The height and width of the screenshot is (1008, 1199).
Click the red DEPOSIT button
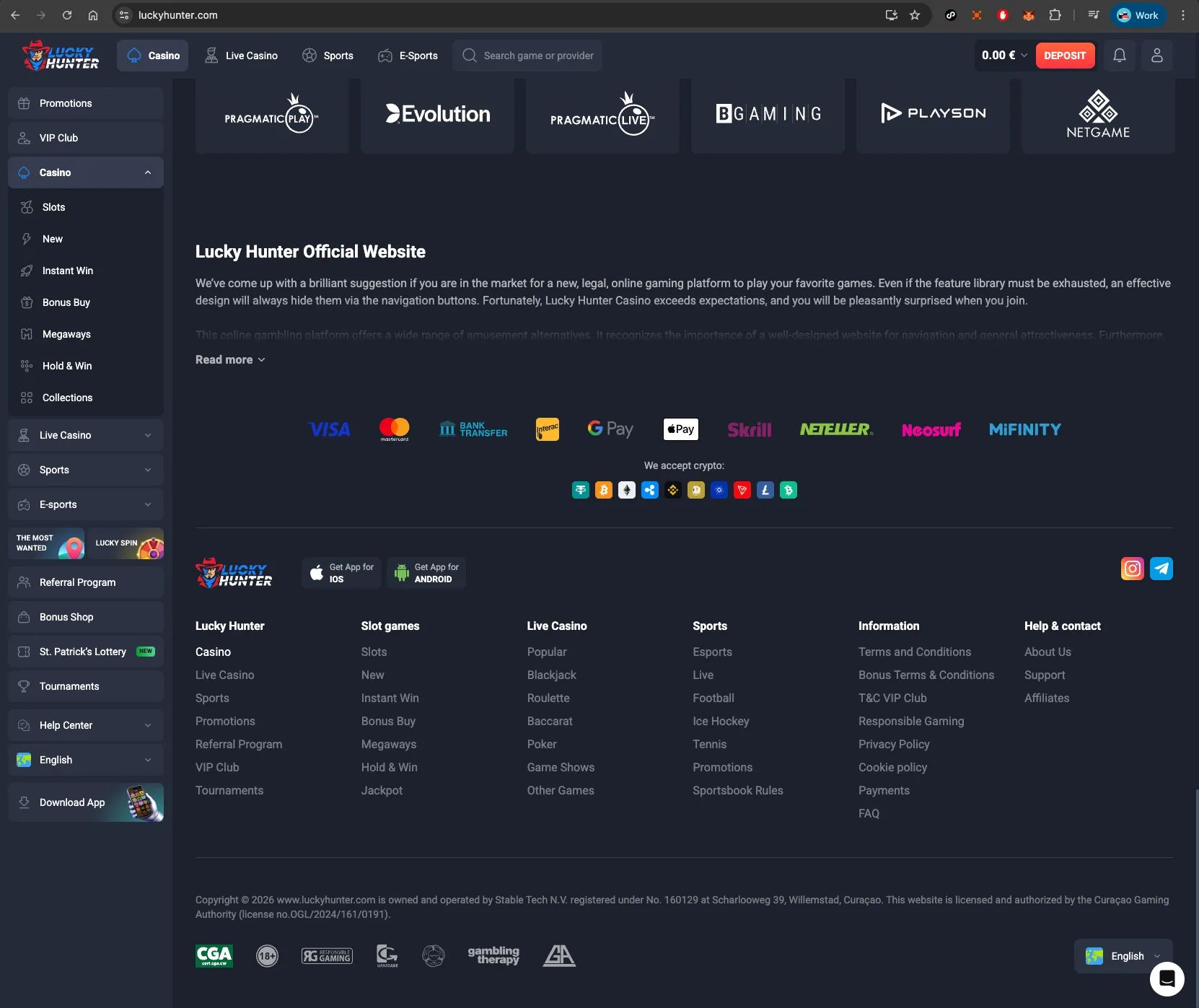point(1066,56)
